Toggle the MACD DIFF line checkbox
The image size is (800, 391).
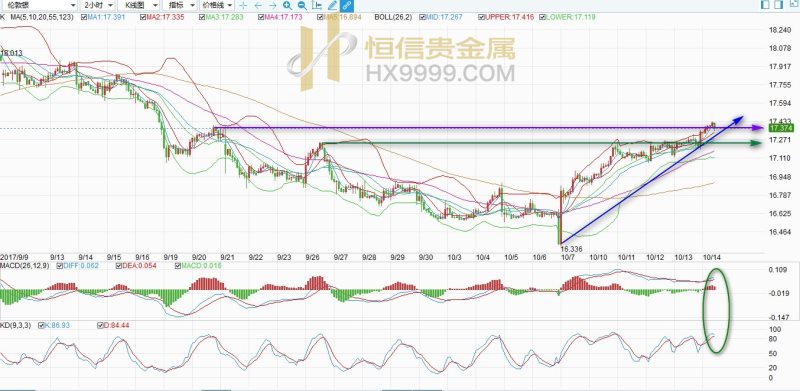tap(60, 266)
